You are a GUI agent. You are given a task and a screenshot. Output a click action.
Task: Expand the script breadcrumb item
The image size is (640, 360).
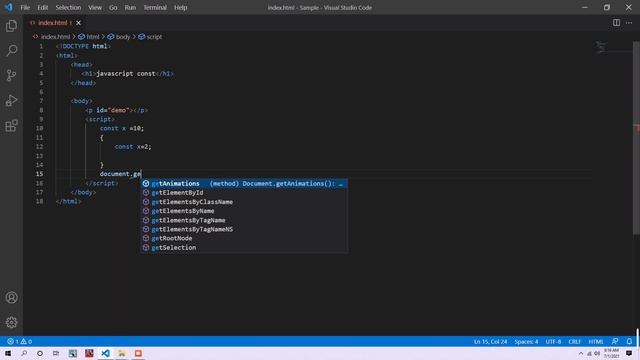(x=150, y=37)
